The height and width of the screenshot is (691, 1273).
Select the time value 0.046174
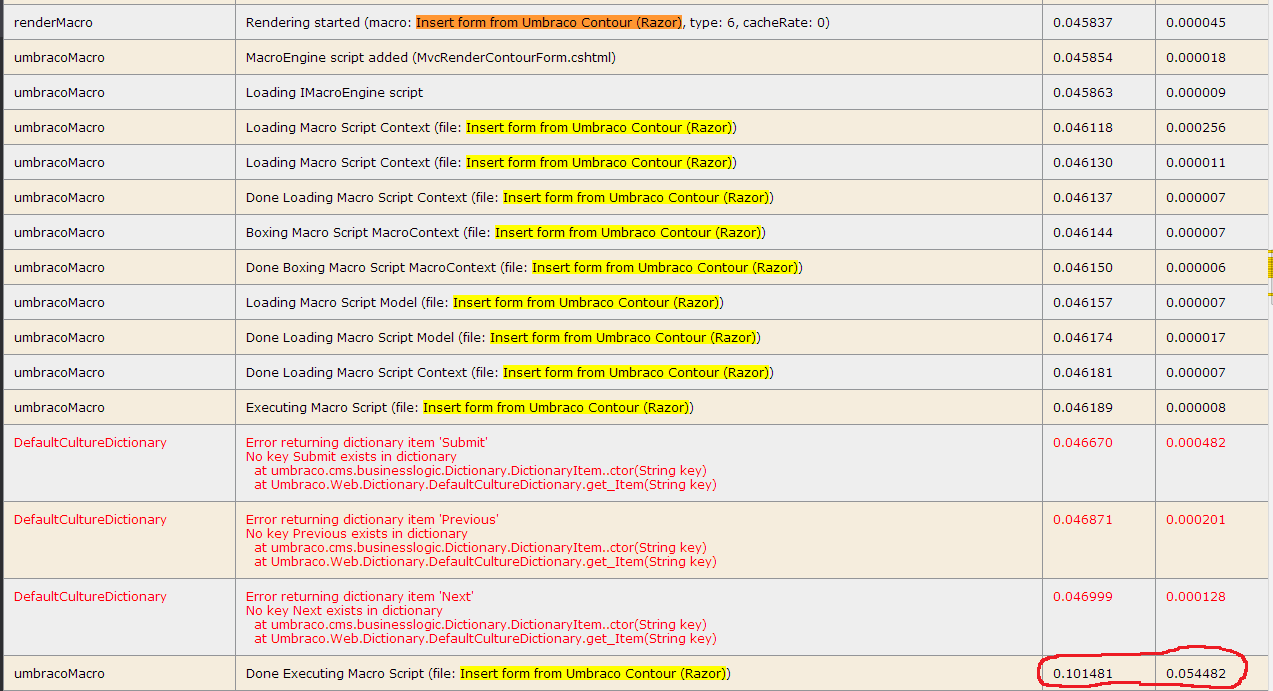pyautogui.click(x=1083, y=337)
